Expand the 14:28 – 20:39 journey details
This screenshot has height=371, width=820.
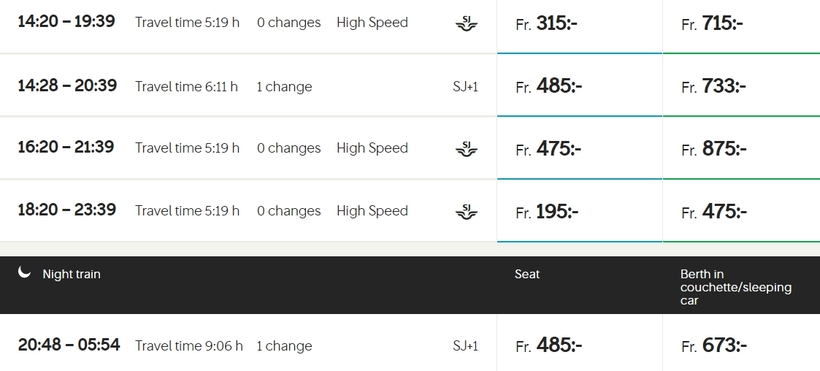click(248, 85)
